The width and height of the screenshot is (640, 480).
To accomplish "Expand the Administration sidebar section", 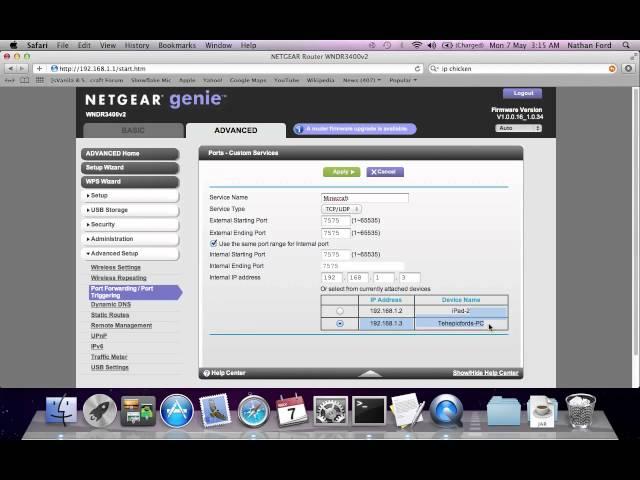I will pos(130,239).
